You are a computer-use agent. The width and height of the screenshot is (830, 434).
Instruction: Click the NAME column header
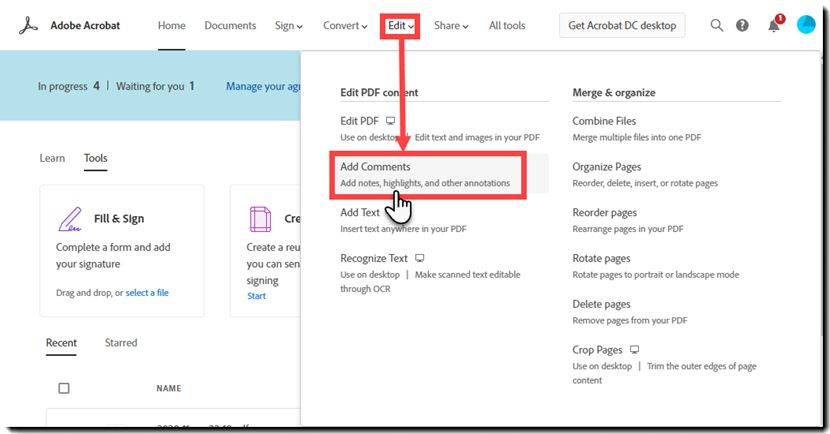(x=169, y=388)
